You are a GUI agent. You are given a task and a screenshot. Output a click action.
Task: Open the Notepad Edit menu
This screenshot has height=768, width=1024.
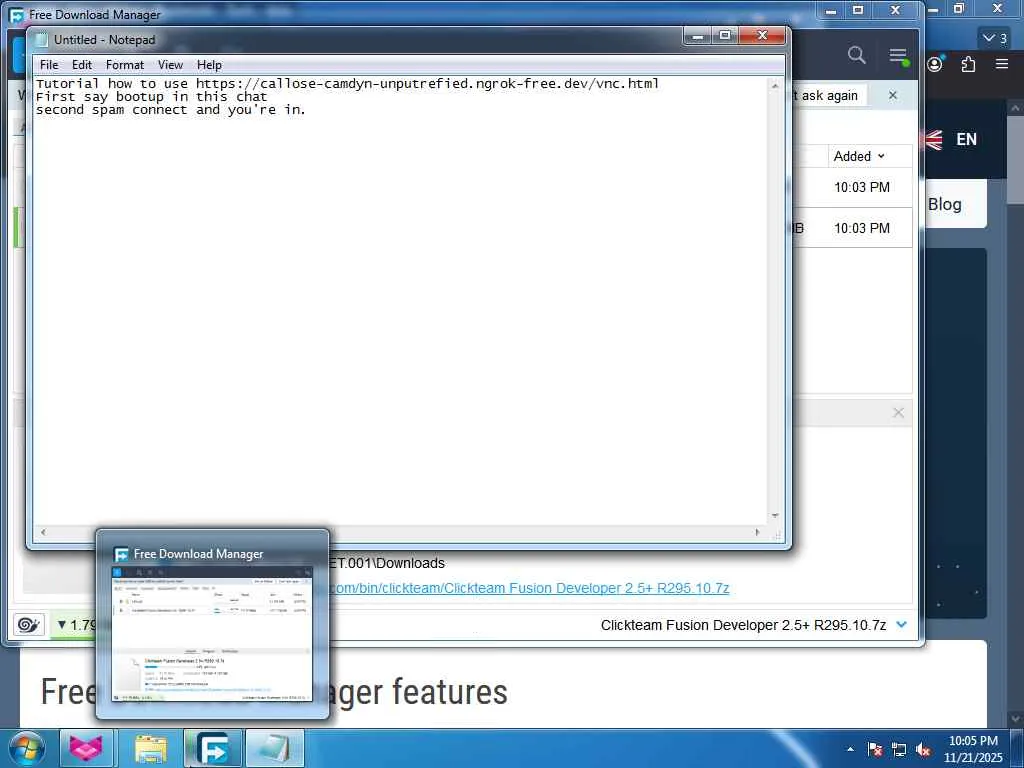82,65
